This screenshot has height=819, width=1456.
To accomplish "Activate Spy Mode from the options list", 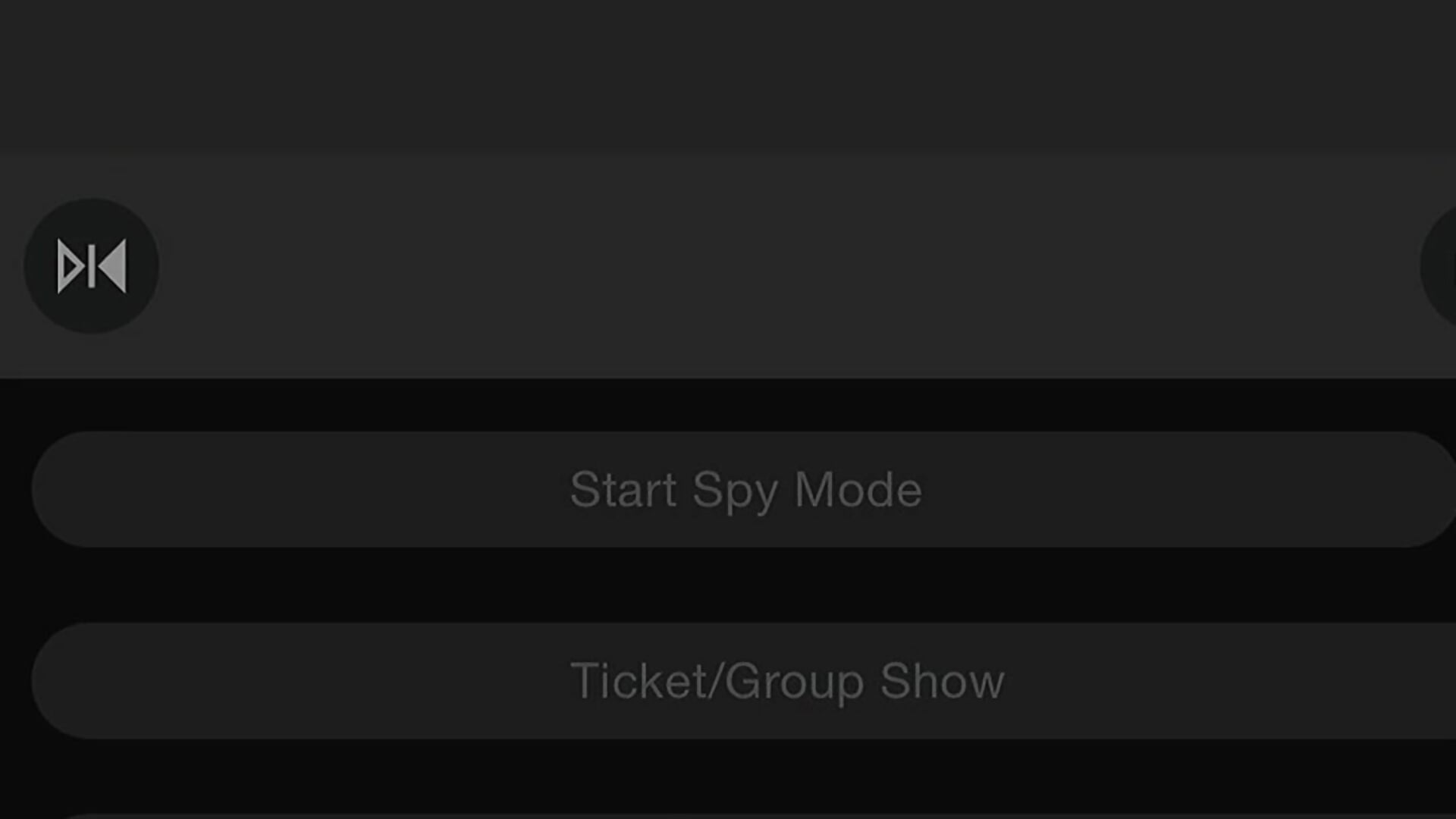I will point(743,489).
